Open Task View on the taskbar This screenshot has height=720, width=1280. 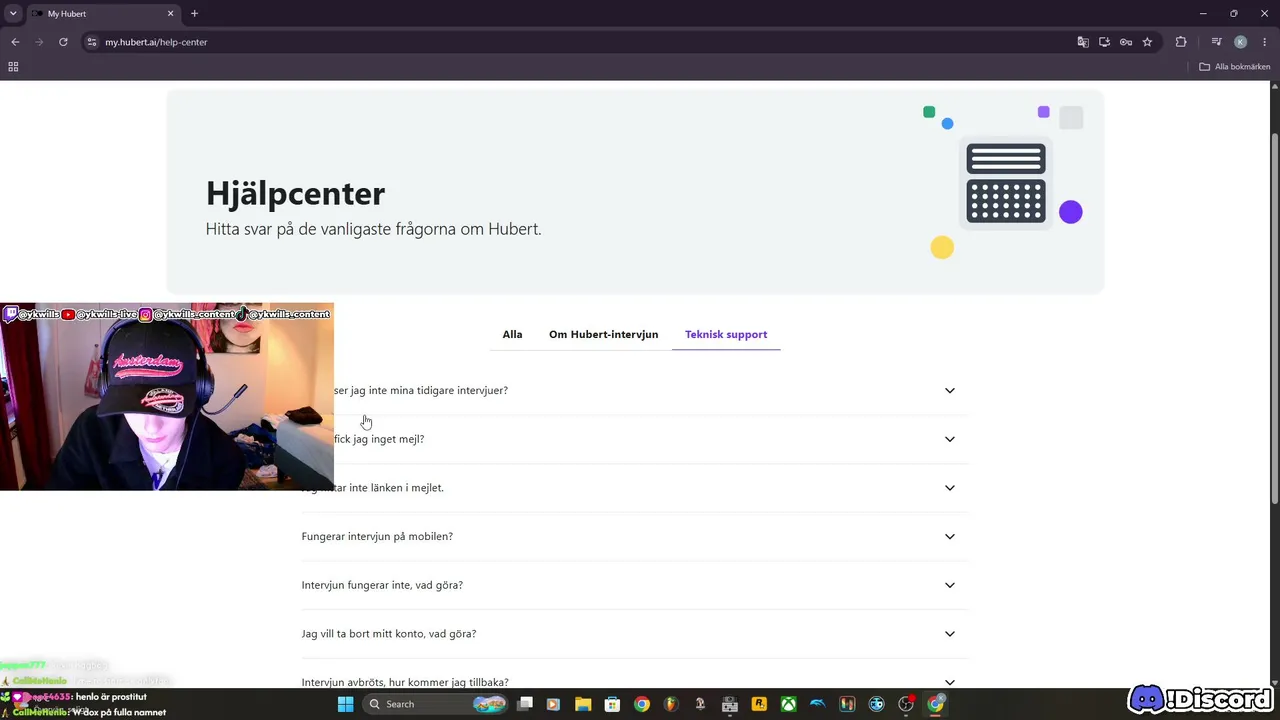pos(524,704)
